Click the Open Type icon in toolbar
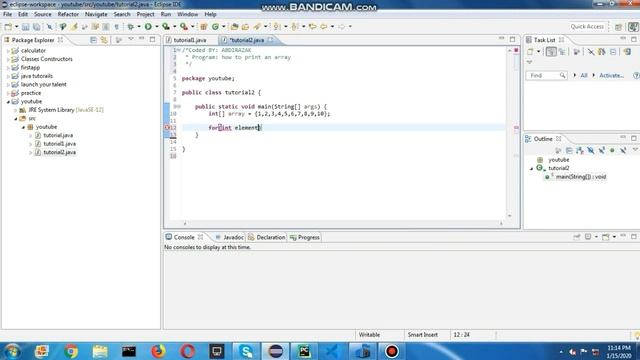Screen dimensions: 640x360 [234, 27]
